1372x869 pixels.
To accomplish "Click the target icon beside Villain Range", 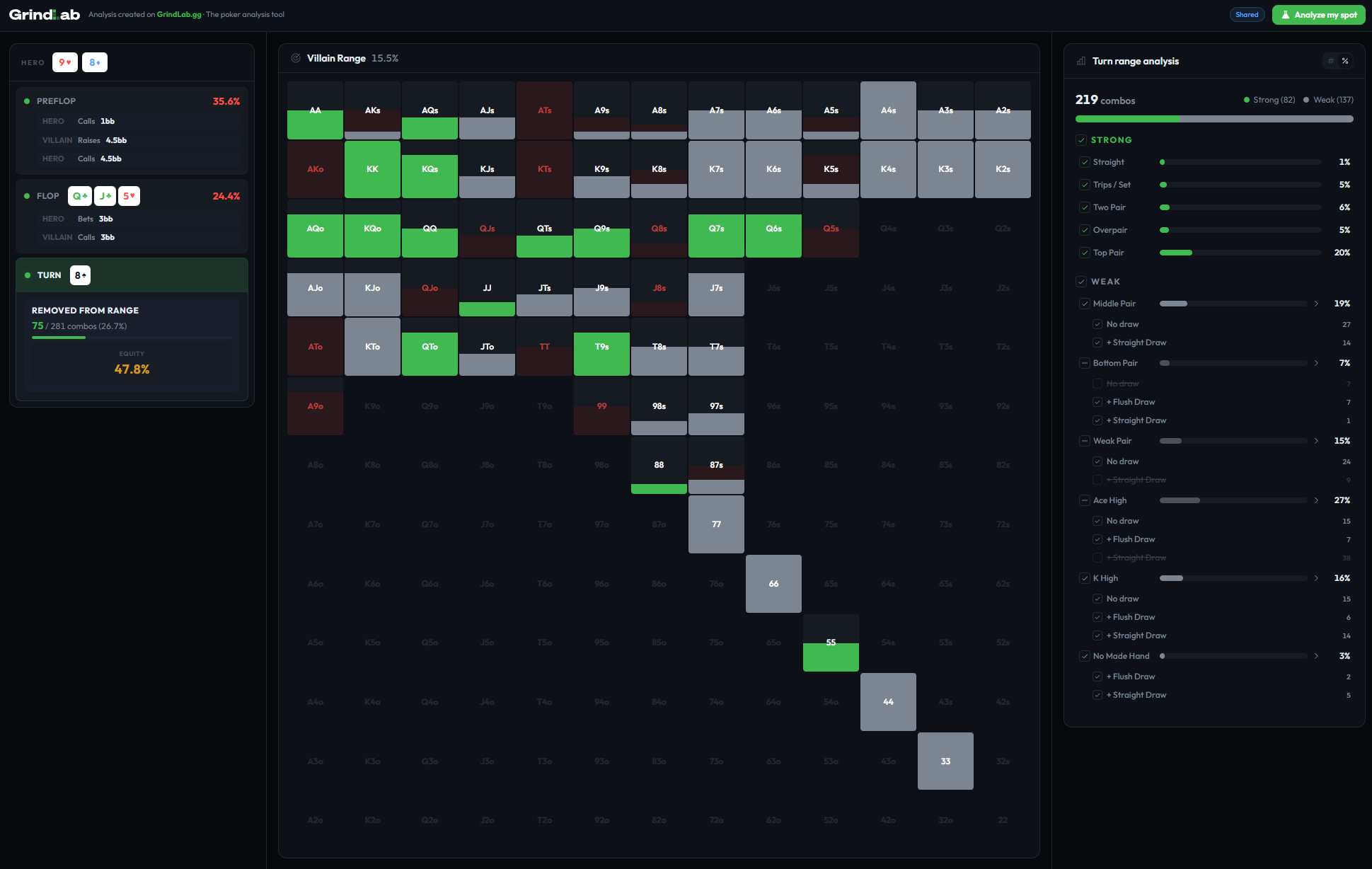I will [295, 58].
